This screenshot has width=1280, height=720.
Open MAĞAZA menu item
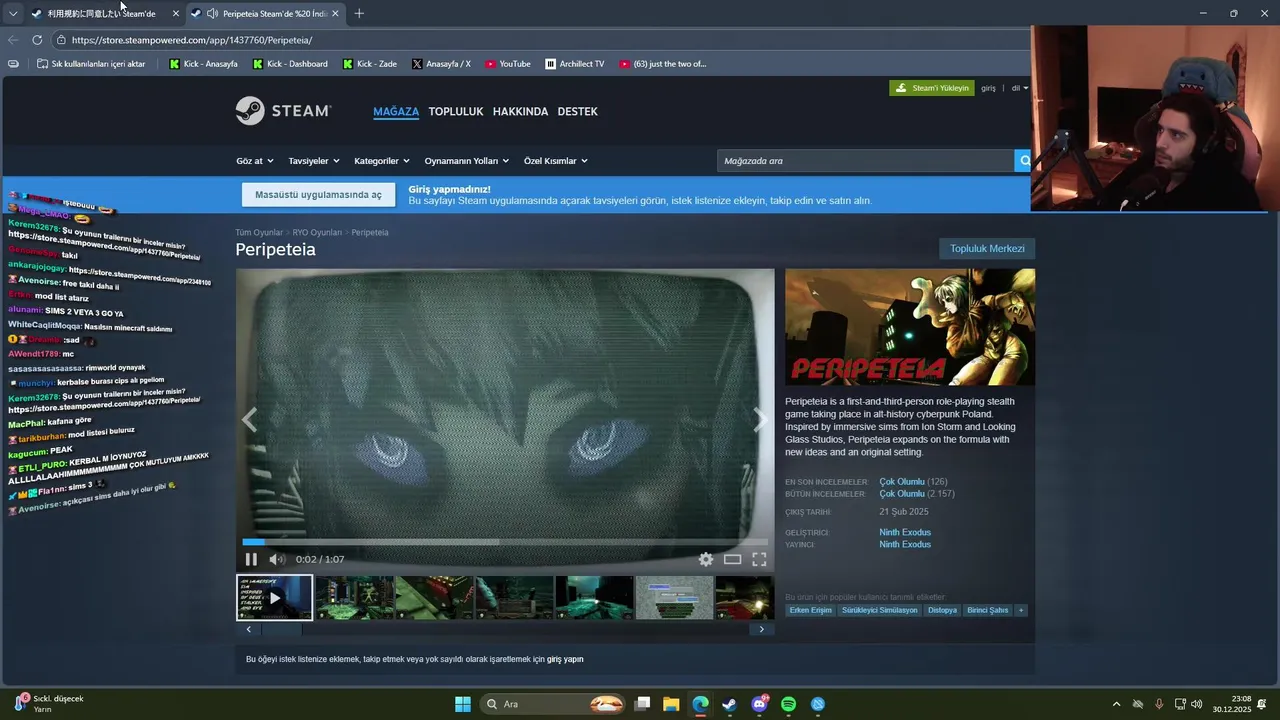point(396,111)
